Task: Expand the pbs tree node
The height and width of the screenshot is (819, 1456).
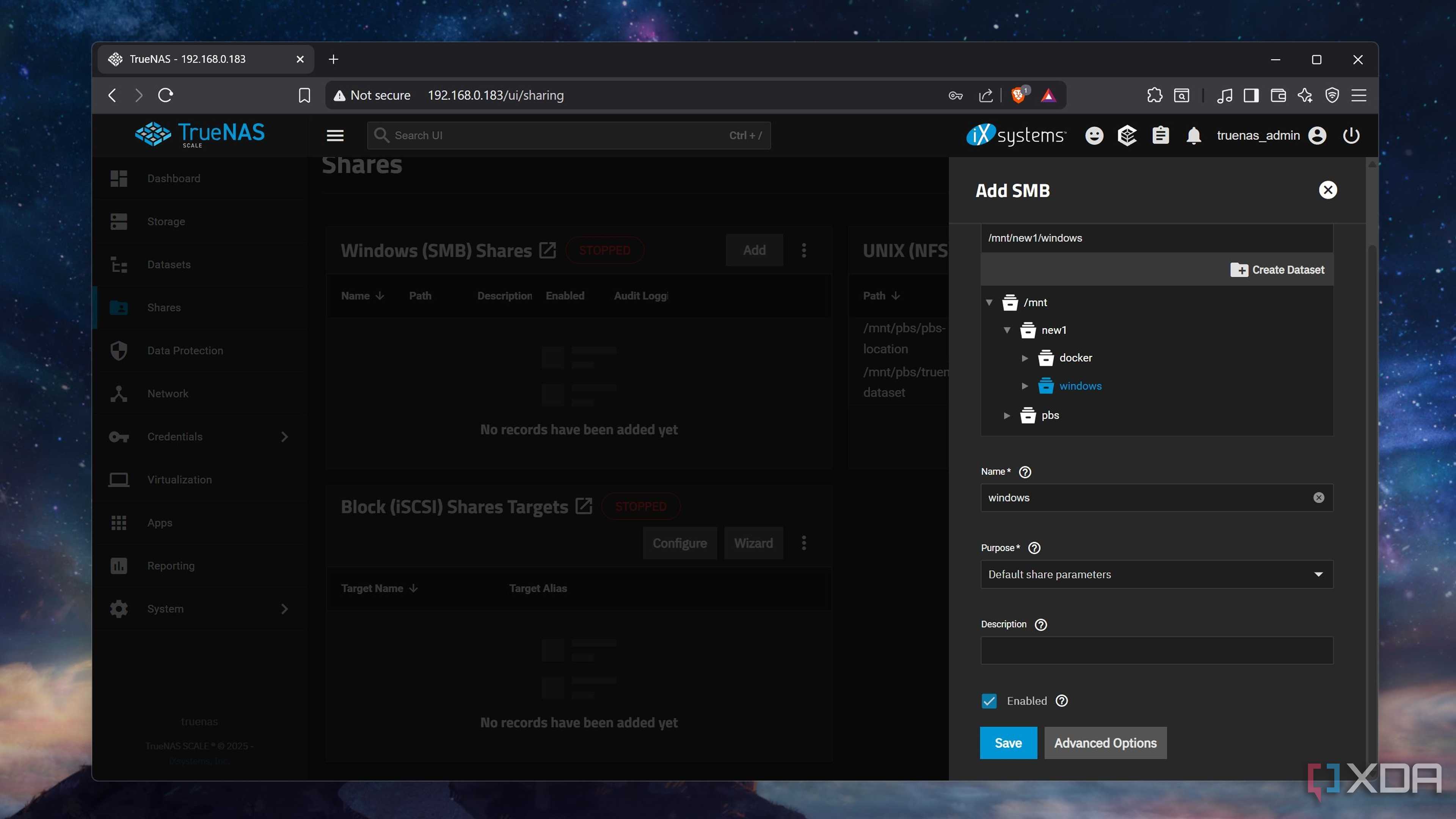Action: [x=1007, y=416]
